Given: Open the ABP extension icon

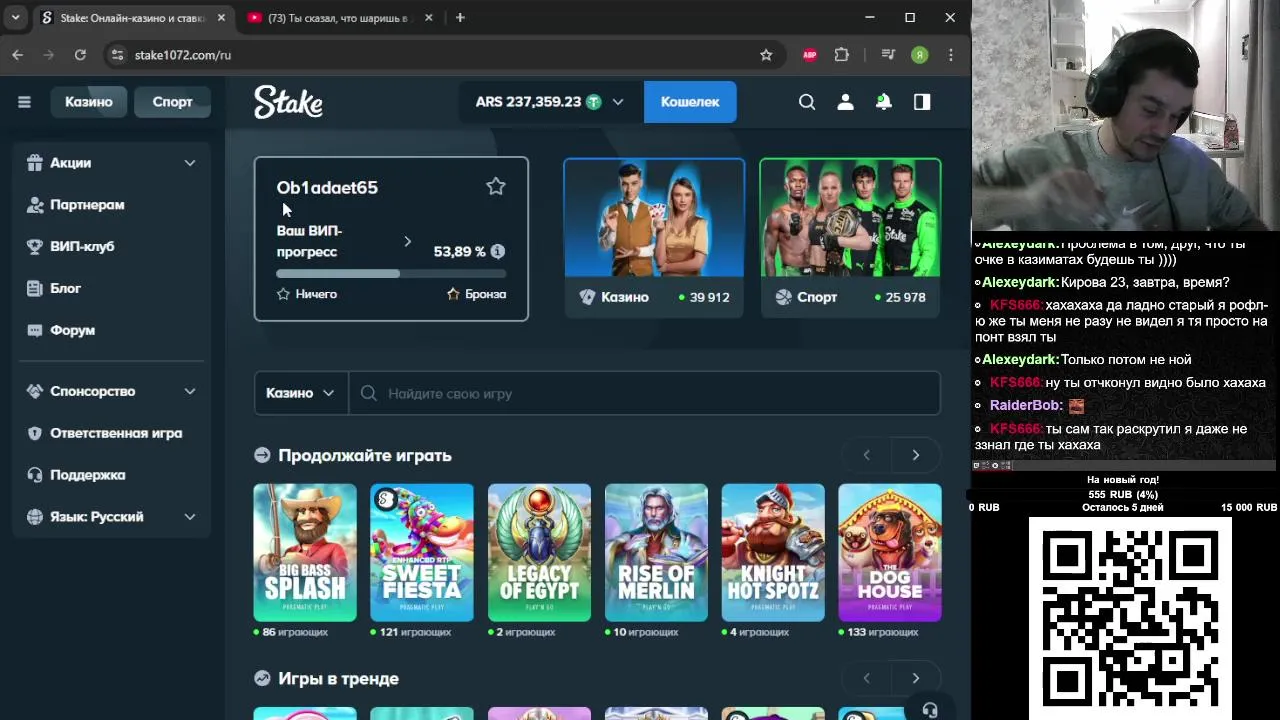Looking at the screenshot, I should pos(810,55).
